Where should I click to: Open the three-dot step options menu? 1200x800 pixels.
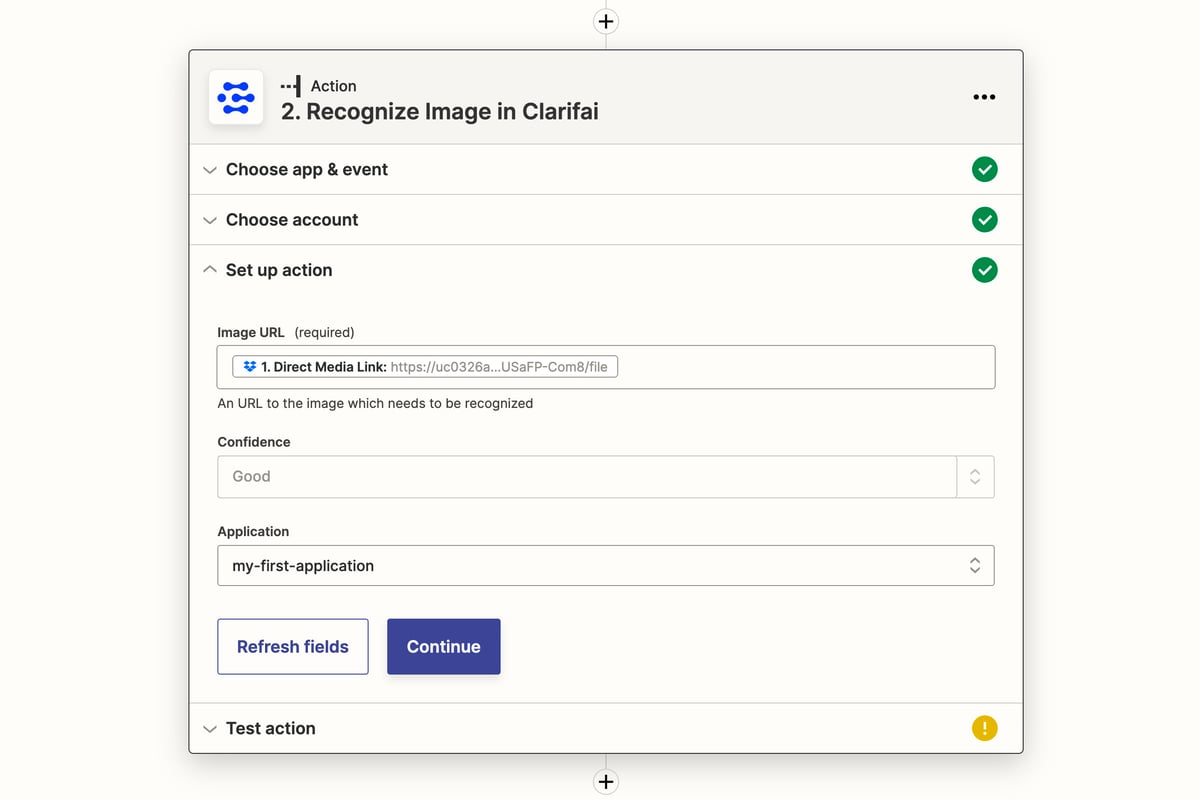984,97
